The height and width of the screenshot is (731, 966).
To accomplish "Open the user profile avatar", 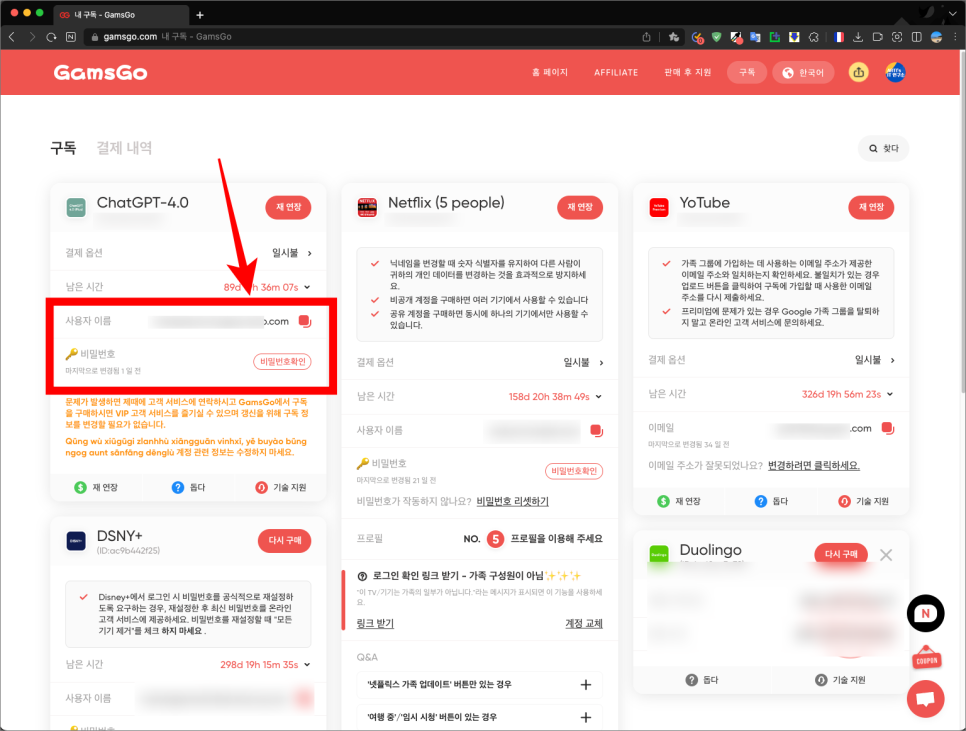I will 895,72.
